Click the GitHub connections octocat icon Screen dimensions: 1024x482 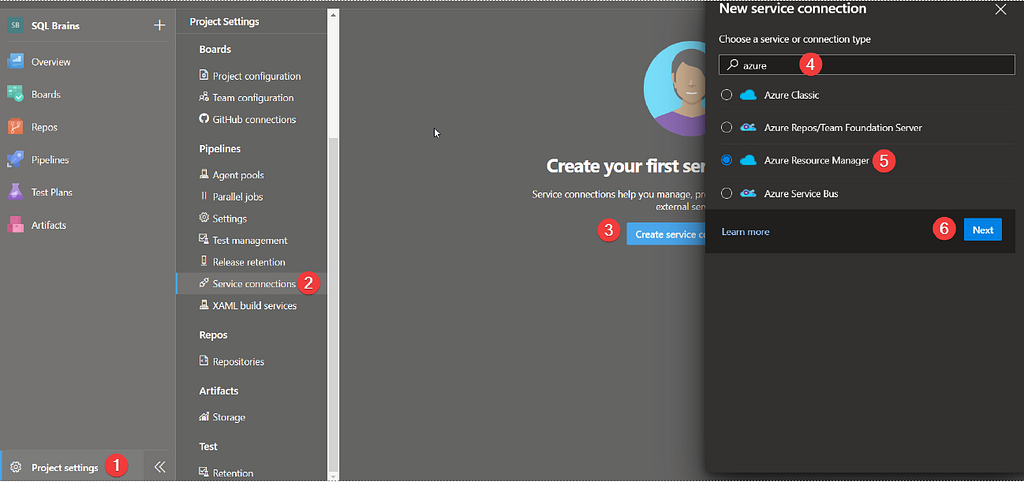tap(203, 119)
